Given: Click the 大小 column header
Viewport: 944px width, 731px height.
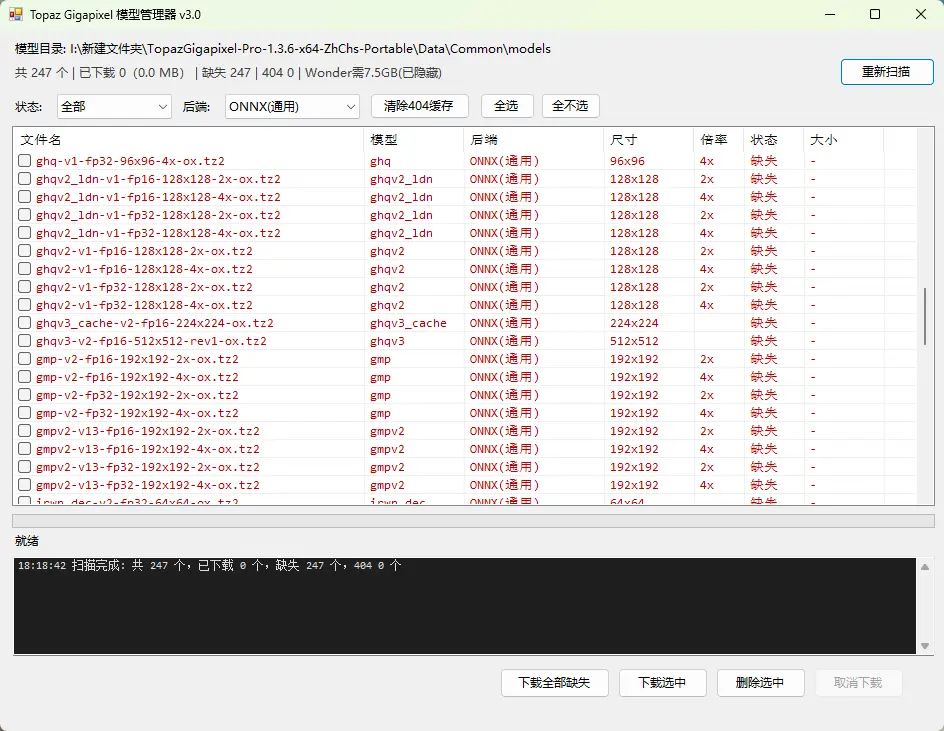Looking at the screenshot, I should pos(843,140).
